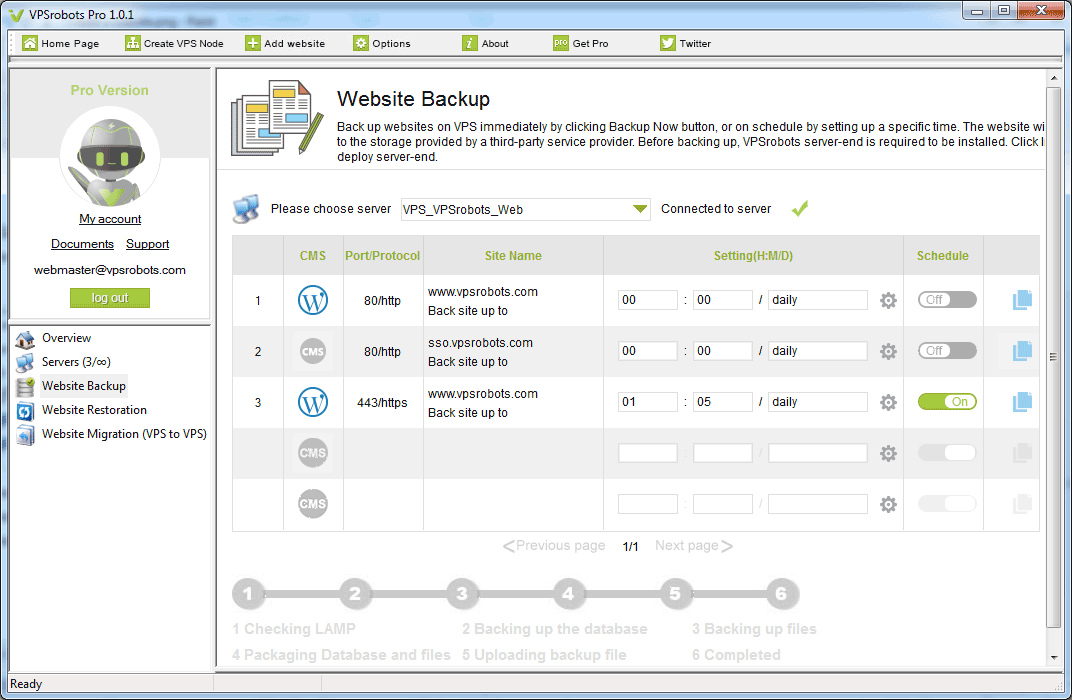Click the WordPress CMS icon for www.vpsrobots.com

click(x=313, y=300)
